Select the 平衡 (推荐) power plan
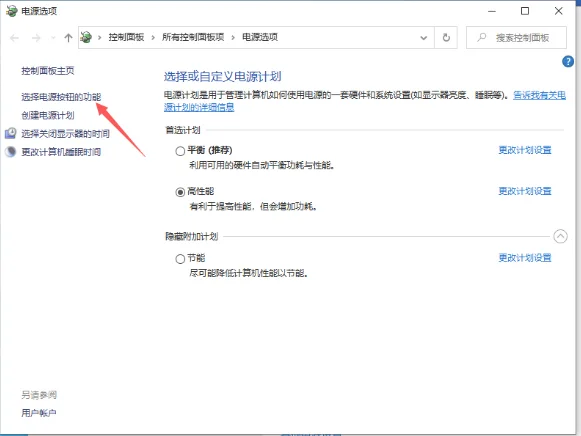This screenshot has width=581, height=436. tap(180, 151)
